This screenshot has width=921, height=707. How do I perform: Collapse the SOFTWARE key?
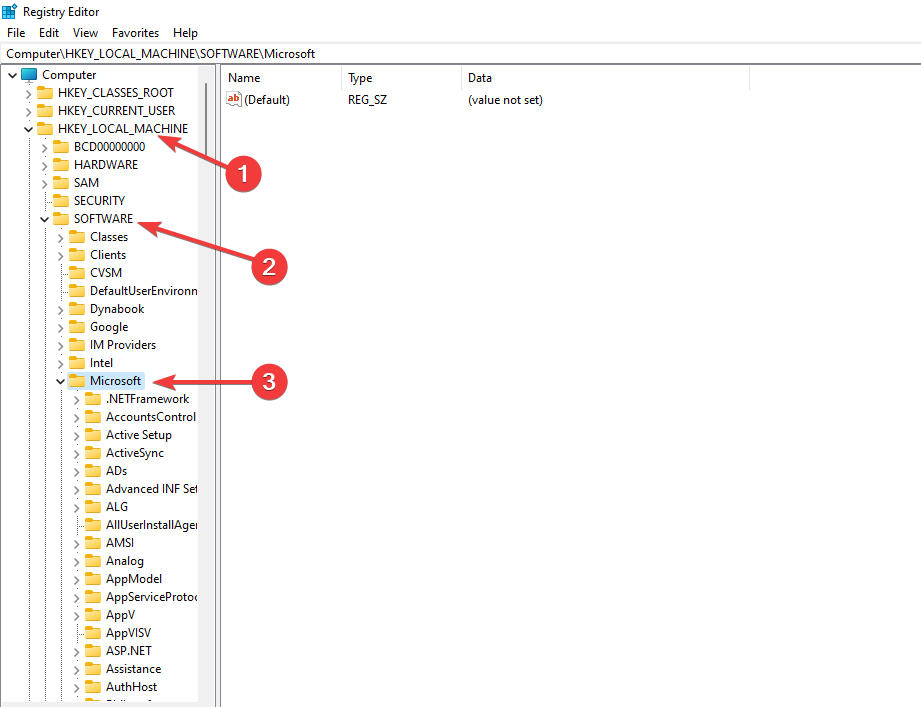tap(45, 219)
